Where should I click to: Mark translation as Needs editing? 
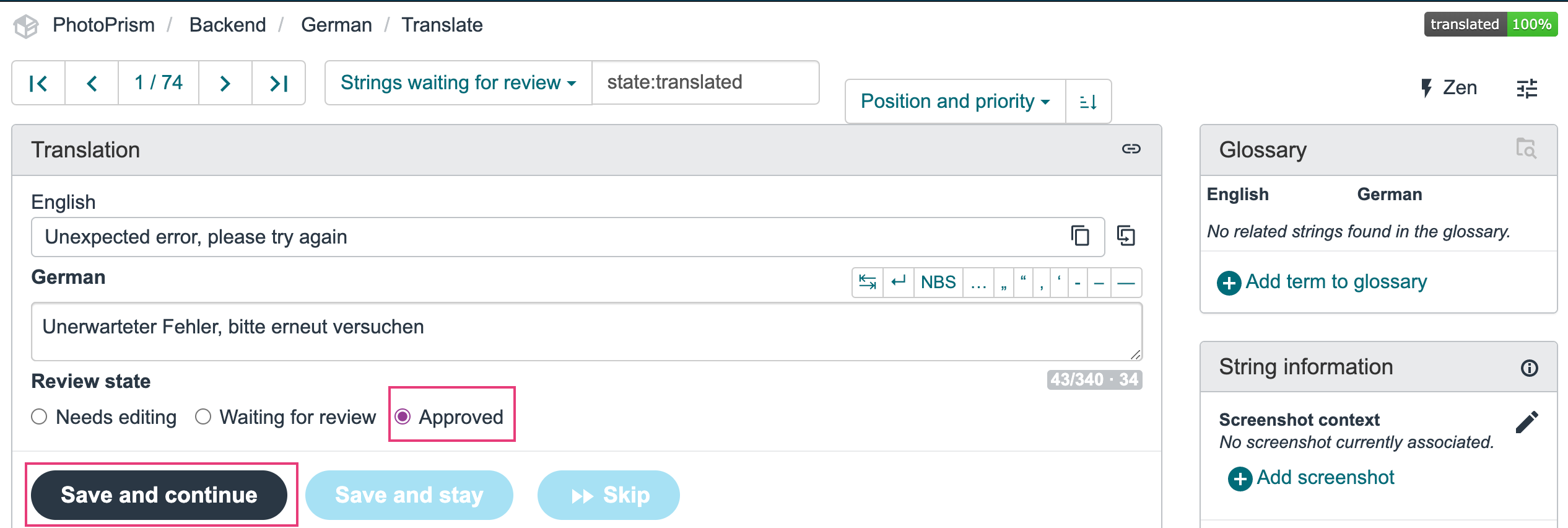click(x=39, y=416)
